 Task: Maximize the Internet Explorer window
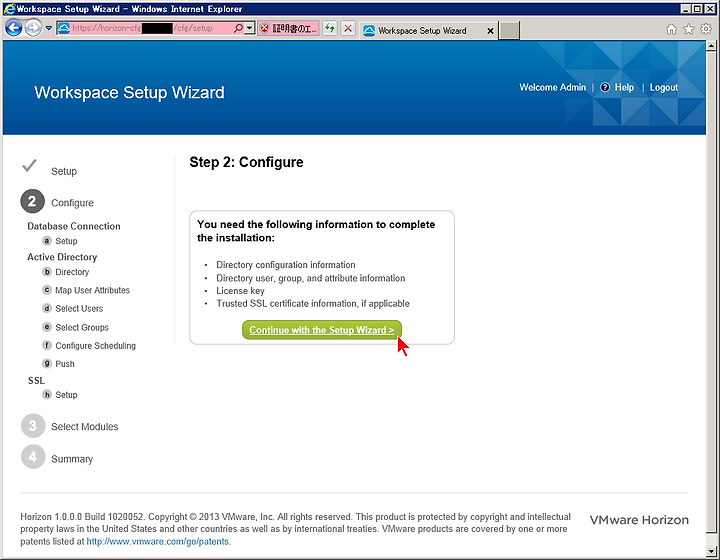(x=697, y=9)
